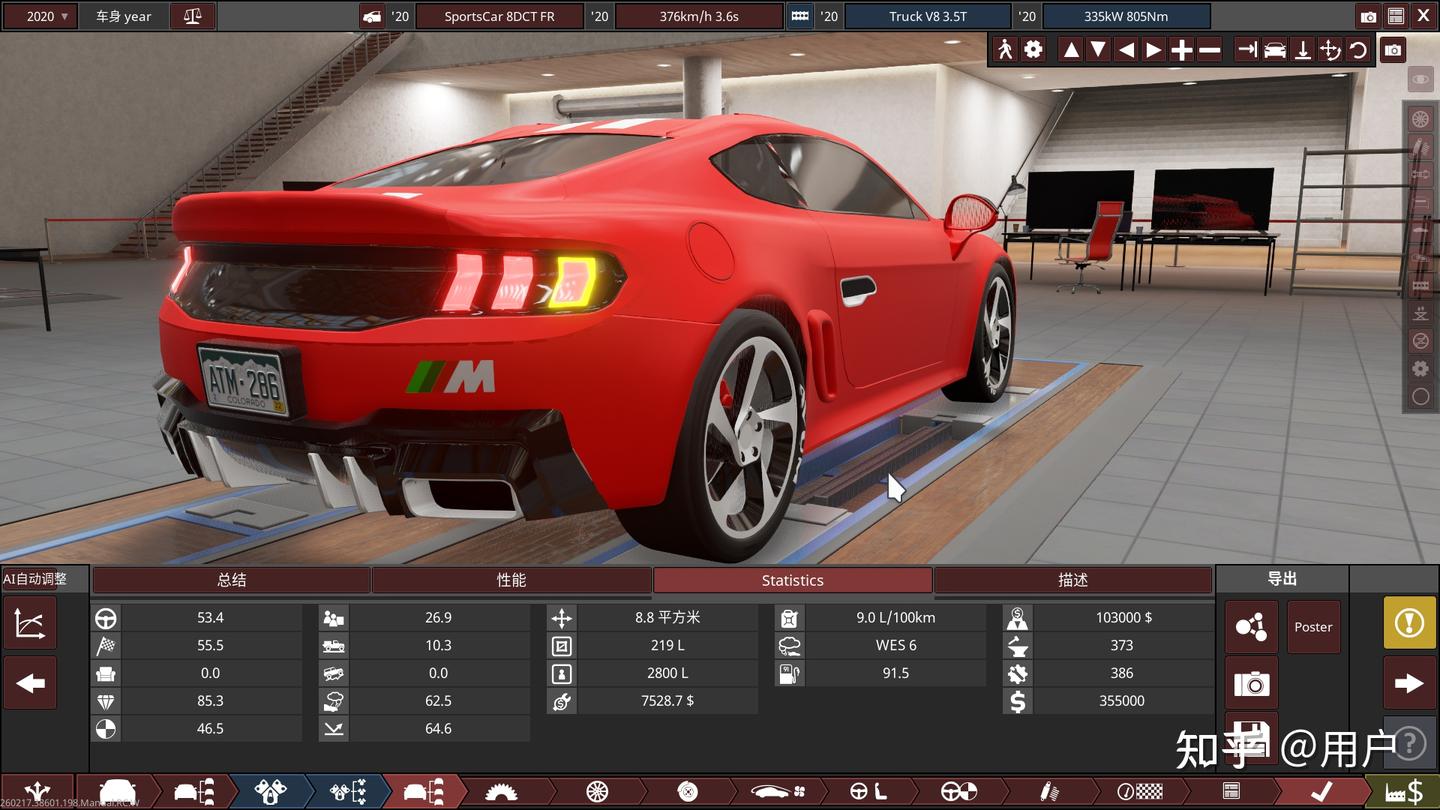Viewport: 1440px width, 810px height.
Task: Click the 103000 $ price value
Action: [1123, 617]
